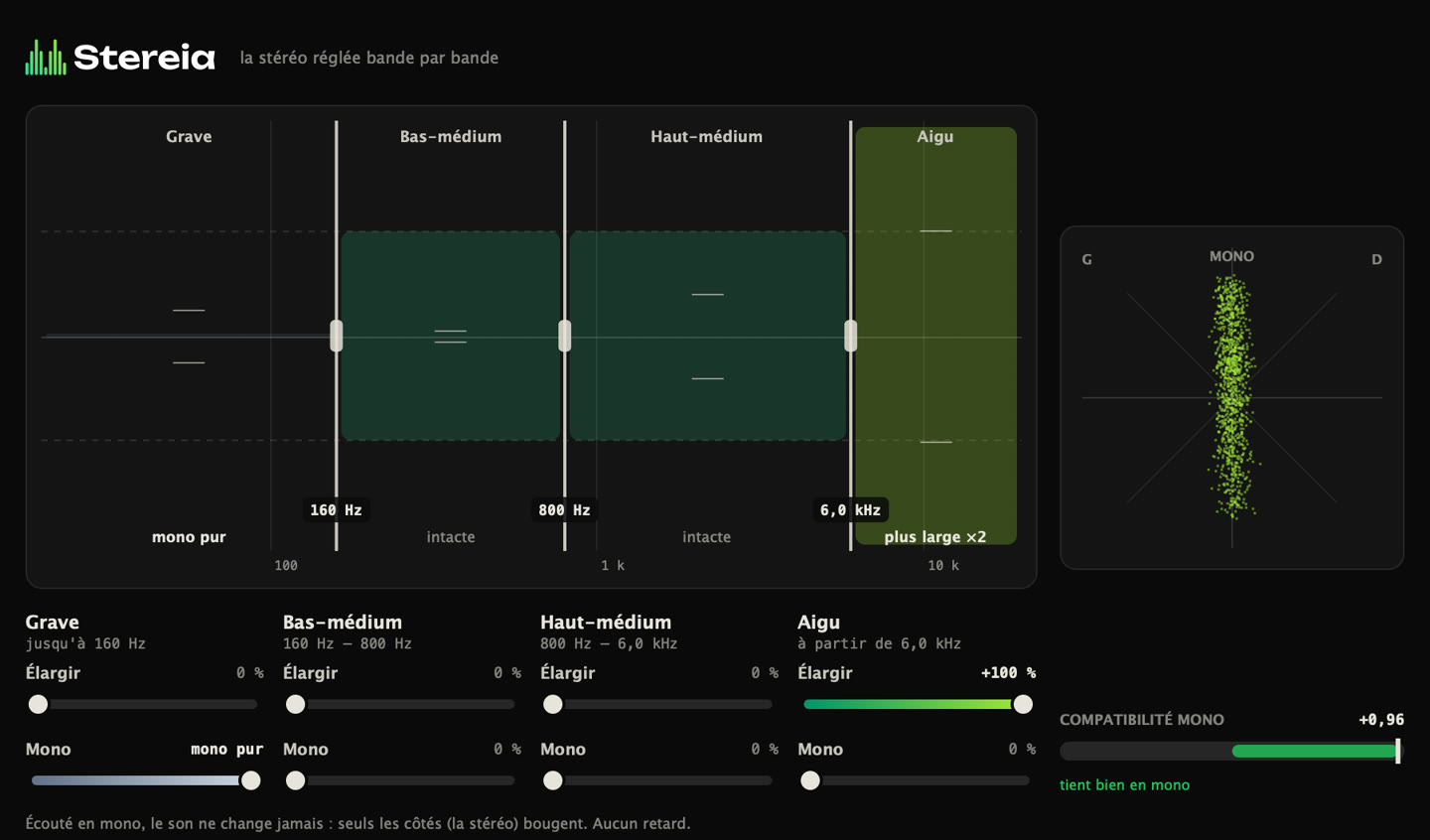The image size is (1430, 840).
Task: Click the Bas-médium Élargir slider thumb
Action: point(295,704)
